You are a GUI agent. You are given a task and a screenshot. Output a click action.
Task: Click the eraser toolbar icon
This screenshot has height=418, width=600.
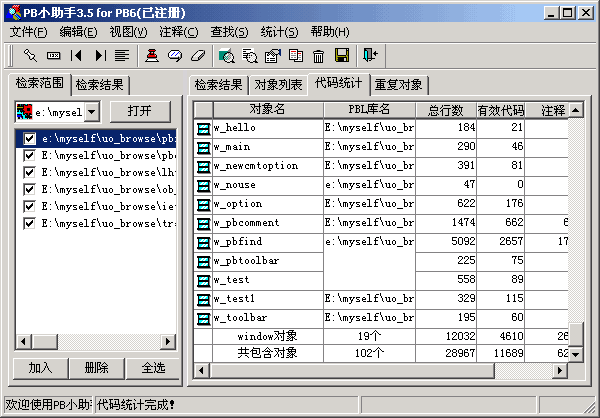tap(197, 55)
